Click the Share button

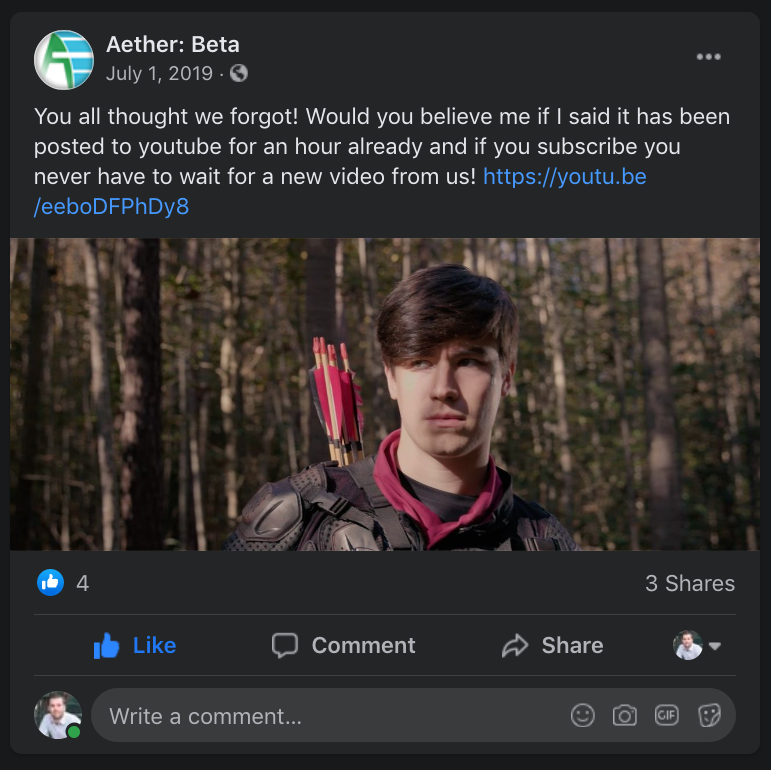click(552, 646)
